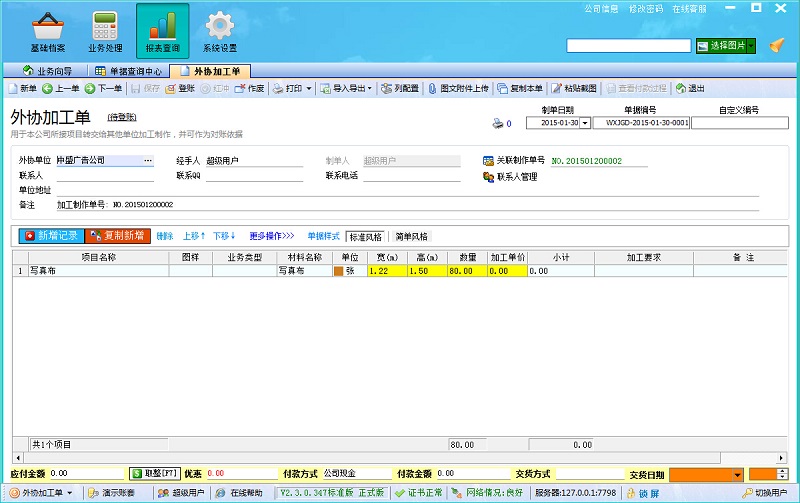Open the 系统设置 gear icon
The height and width of the screenshot is (503, 800).
point(219,32)
